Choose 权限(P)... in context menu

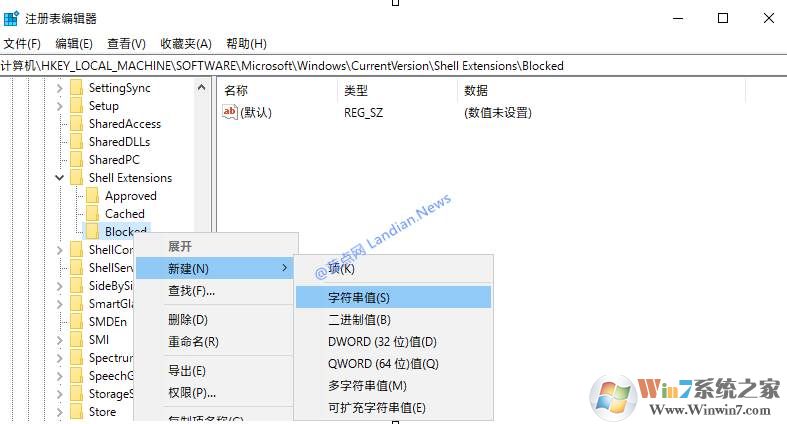(x=214, y=393)
